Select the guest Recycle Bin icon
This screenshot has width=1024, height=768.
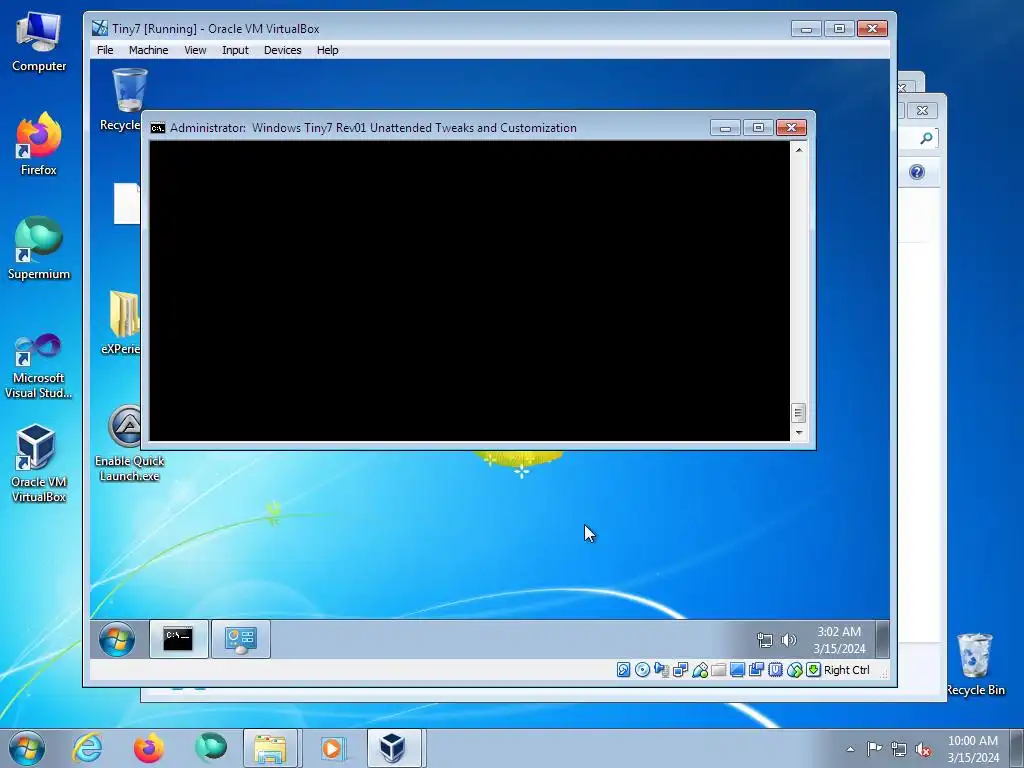point(124,99)
